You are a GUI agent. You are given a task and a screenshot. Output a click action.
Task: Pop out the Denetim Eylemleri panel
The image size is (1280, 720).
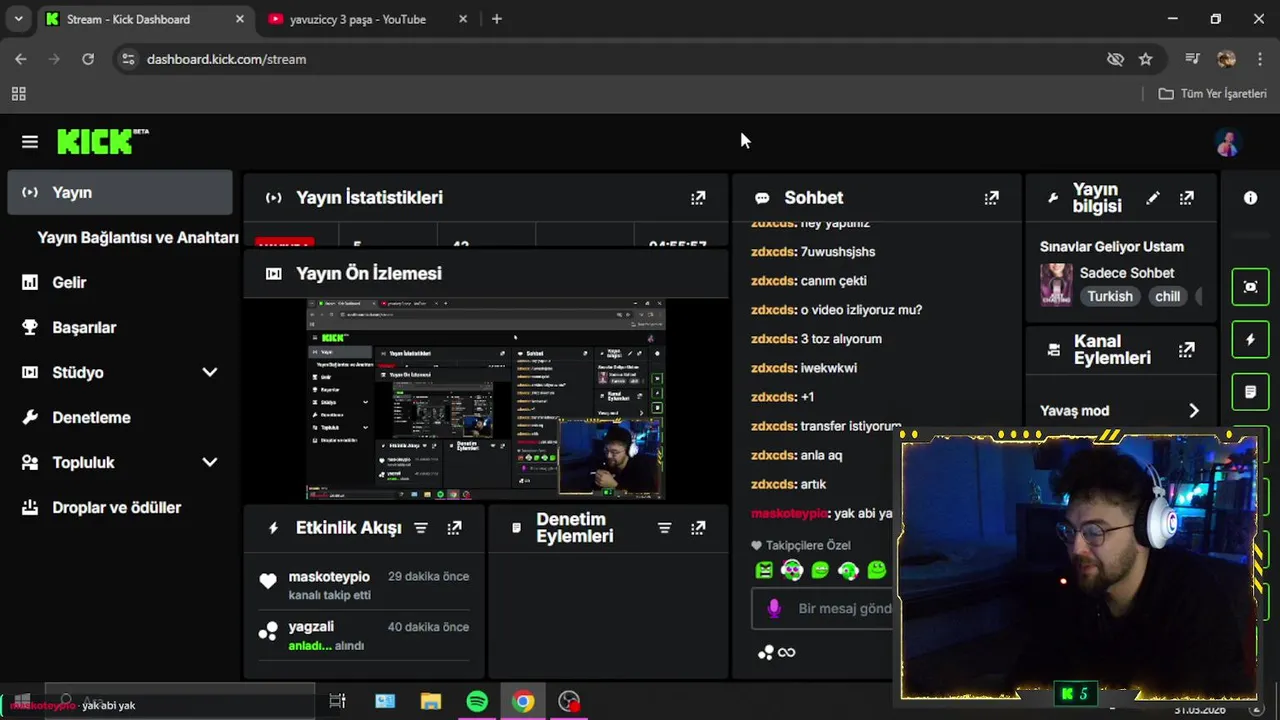click(698, 528)
